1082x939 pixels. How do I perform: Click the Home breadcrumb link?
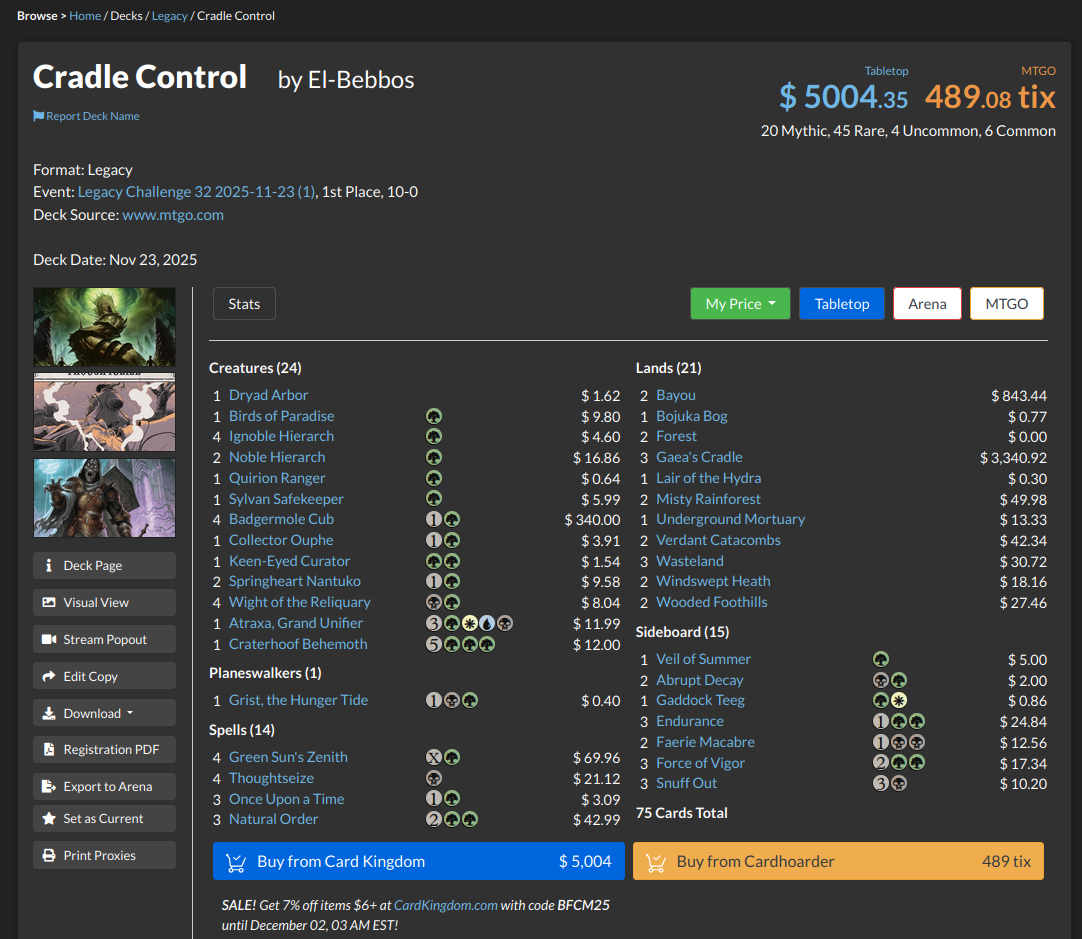[x=85, y=16]
